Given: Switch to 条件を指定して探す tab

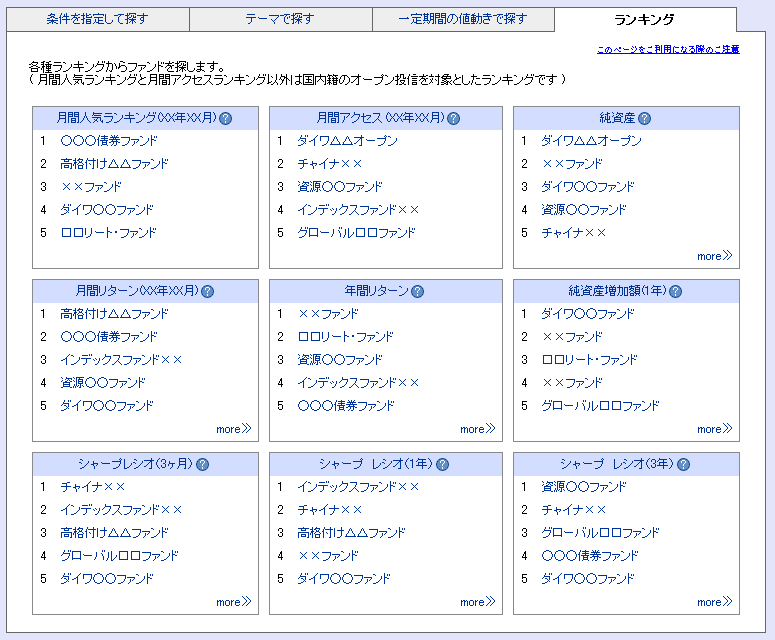Looking at the screenshot, I should pos(98,19).
